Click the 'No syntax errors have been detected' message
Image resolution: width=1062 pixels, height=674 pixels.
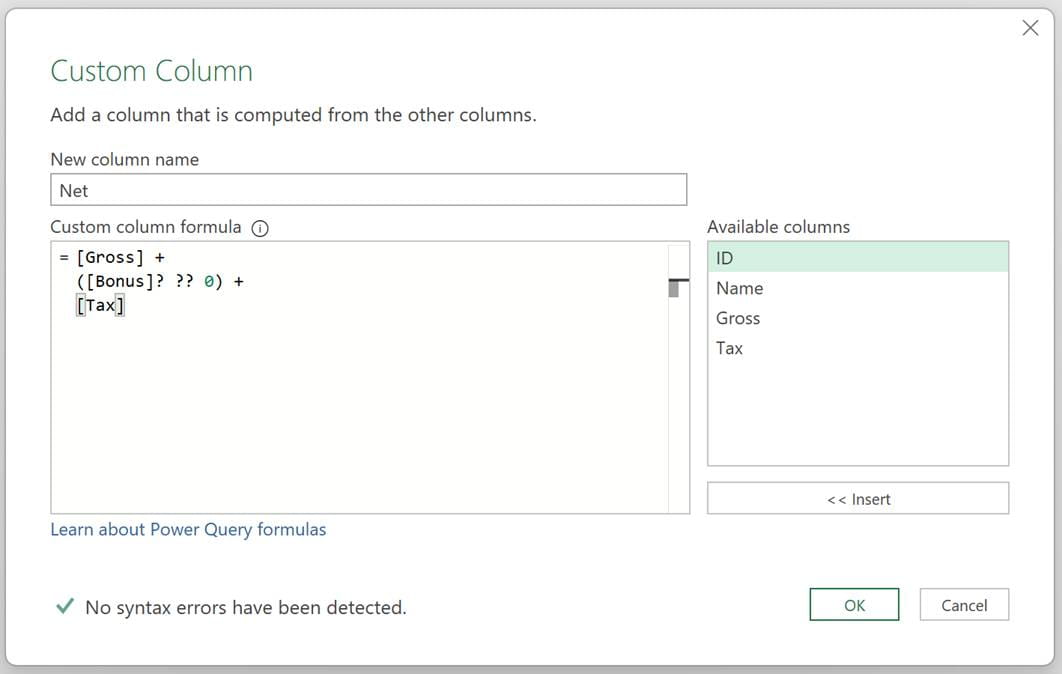(x=246, y=607)
